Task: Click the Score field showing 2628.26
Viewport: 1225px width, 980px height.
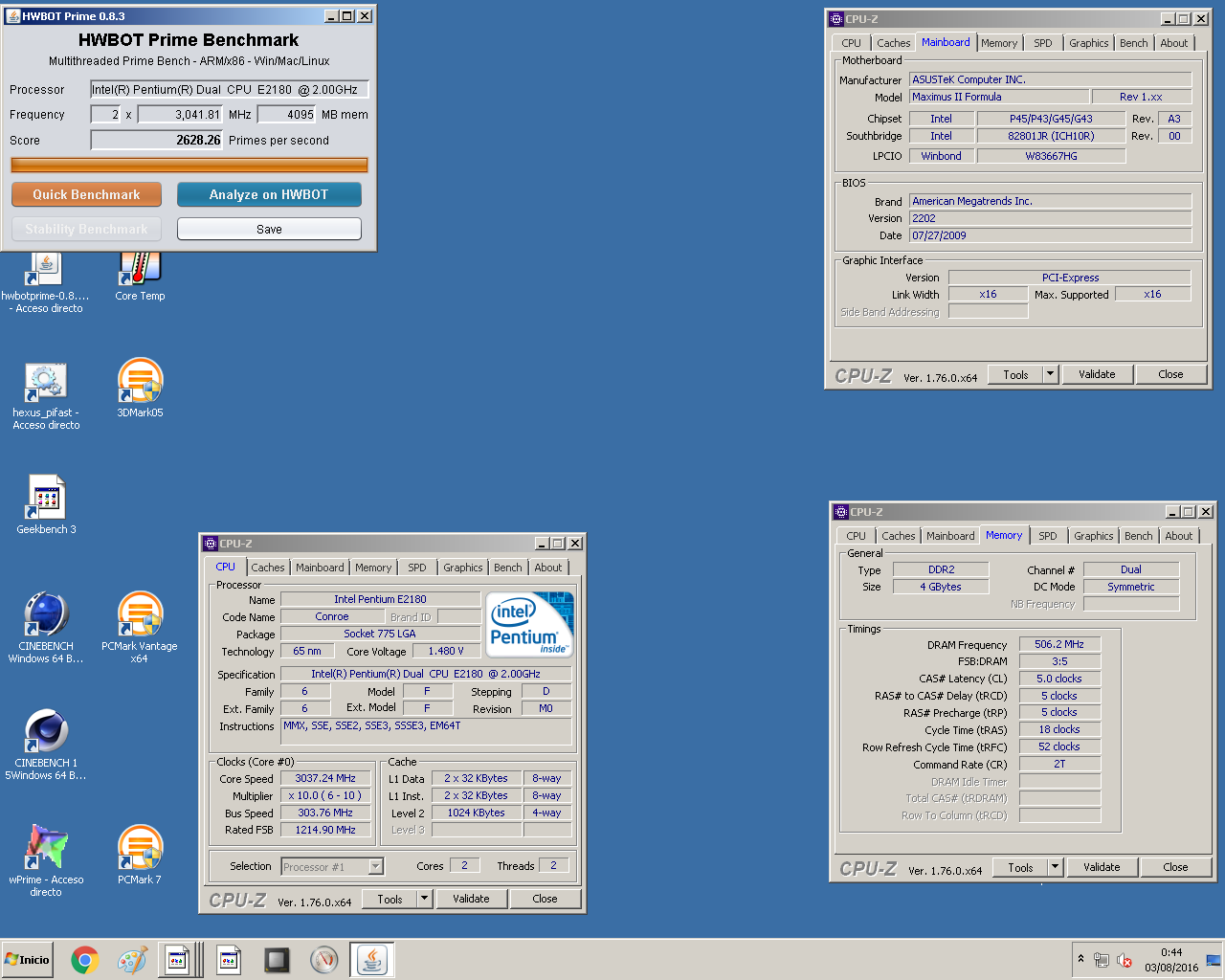Action: 157,140
